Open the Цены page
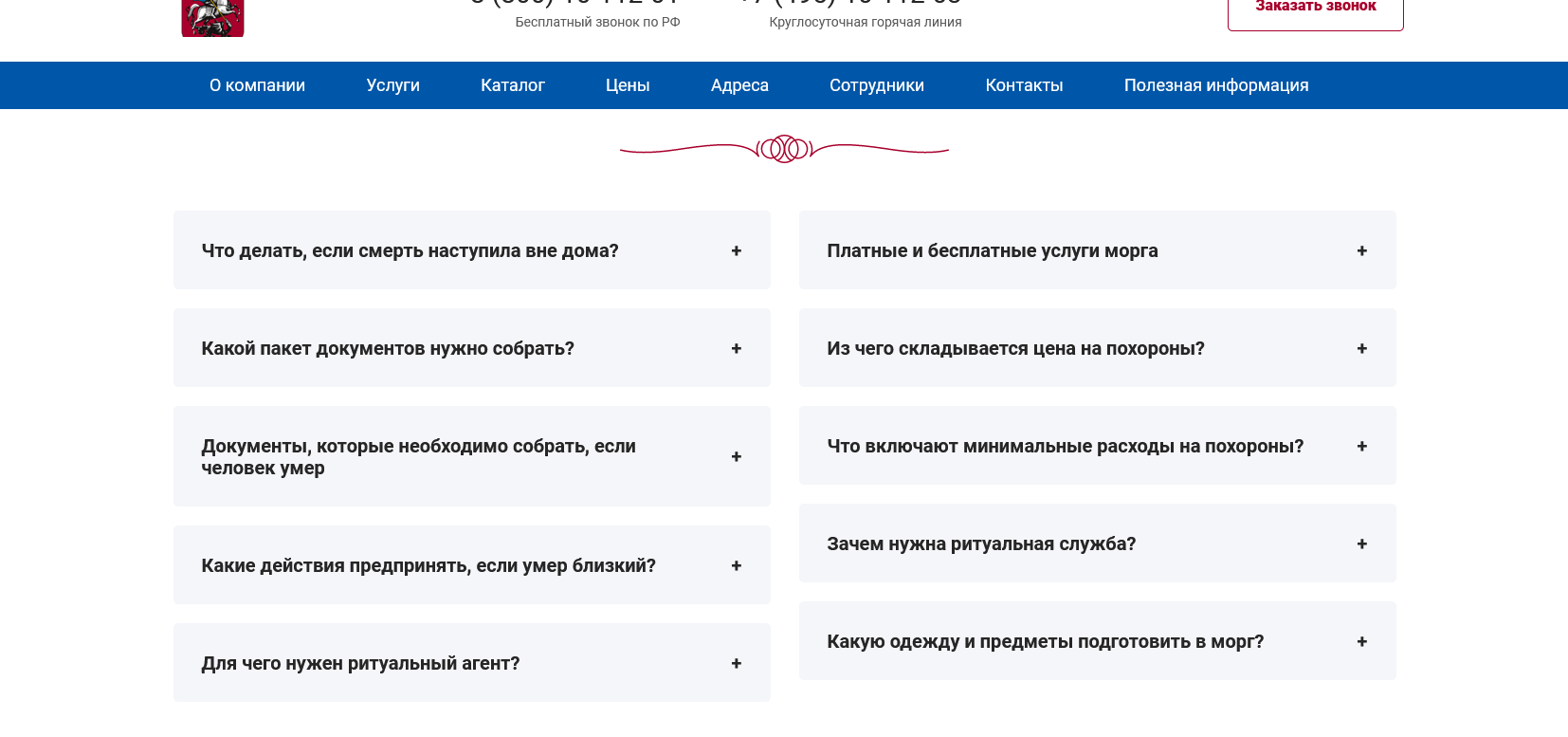Image resolution: width=1568 pixels, height=737 pixels. (628, 85)
